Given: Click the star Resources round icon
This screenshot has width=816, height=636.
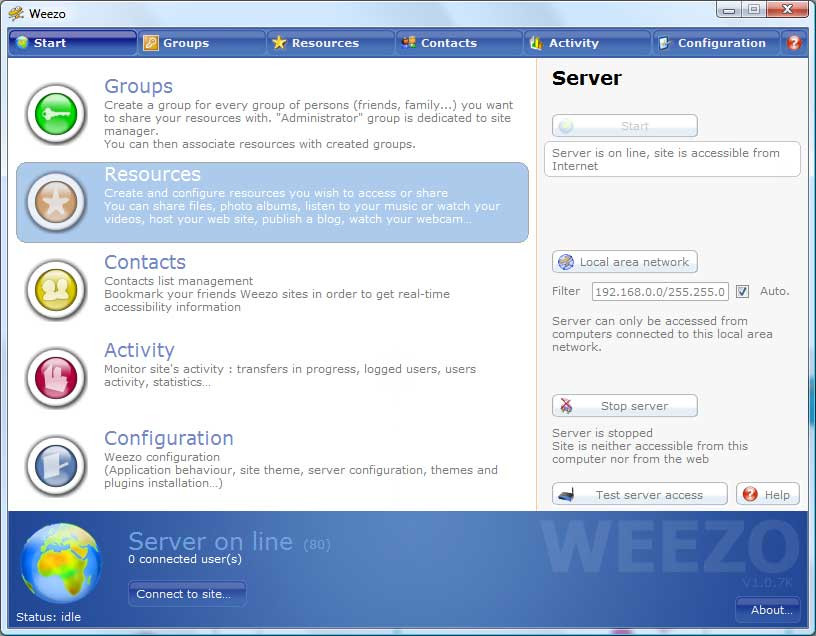Looking at the screenshot, I should pos(56,202).
